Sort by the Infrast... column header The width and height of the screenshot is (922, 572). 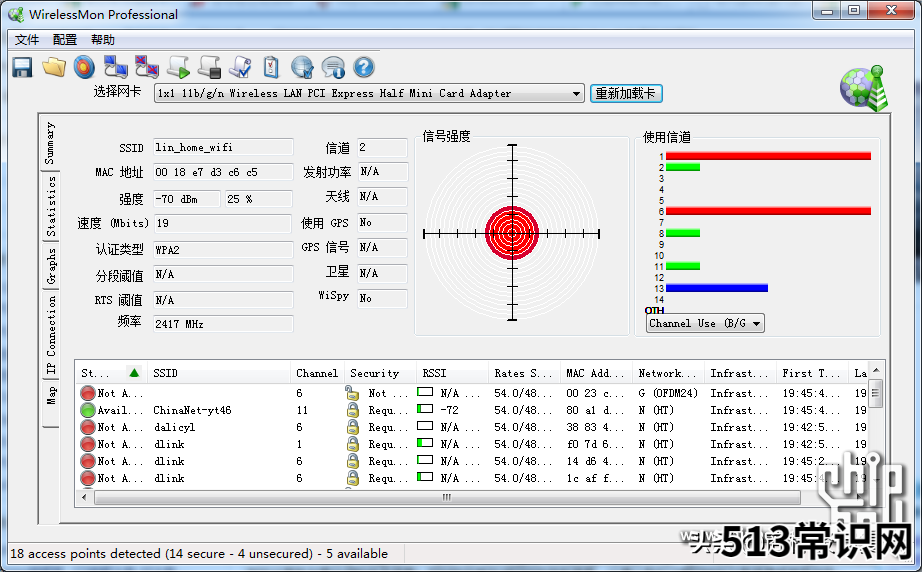click(x=740, y=373)
